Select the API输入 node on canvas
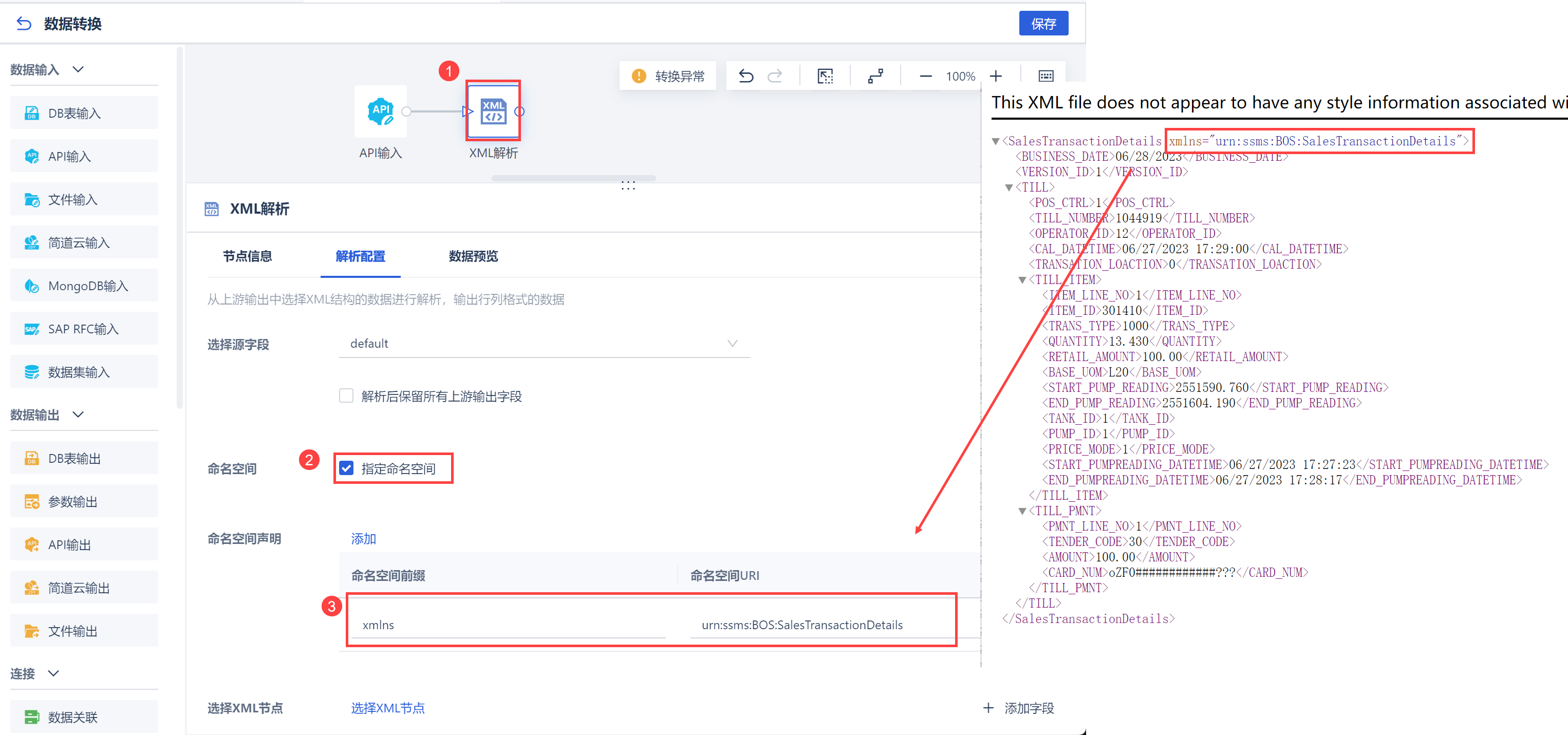This screenshot has width=1568, height=735. coord(380,111)
